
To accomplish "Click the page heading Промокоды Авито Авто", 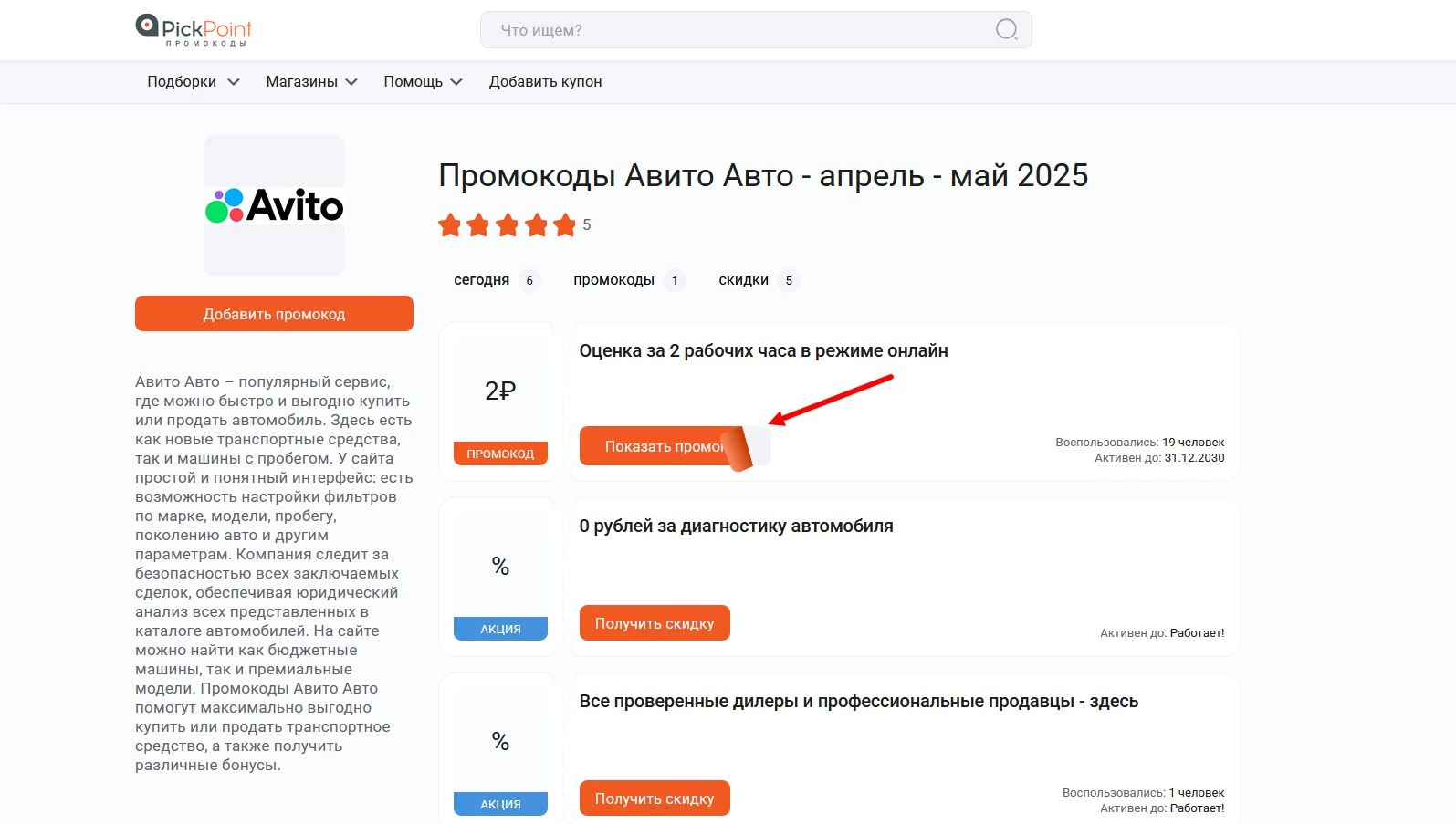I will coord(763,175).
